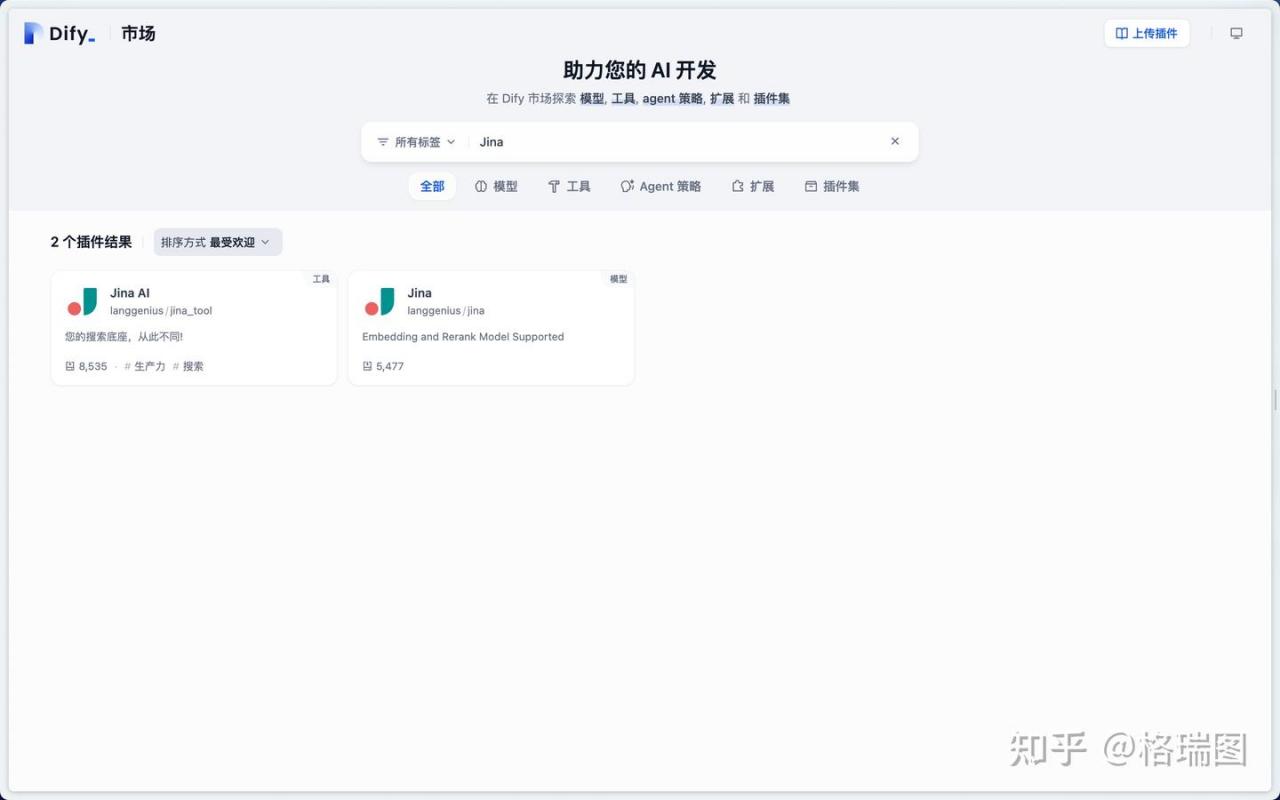Click the search field containing Jina
The image size is (1280, 800).
click(x=678, y=142)
